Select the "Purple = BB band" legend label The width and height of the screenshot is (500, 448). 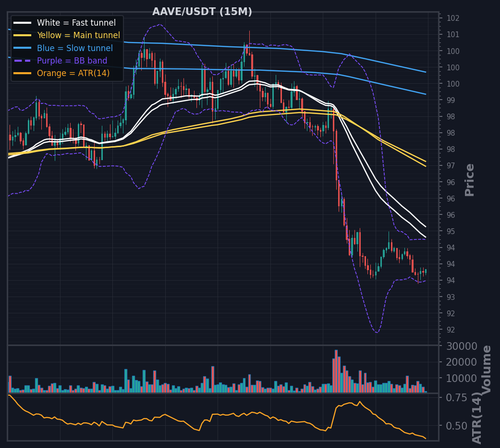tap(72, 61)
